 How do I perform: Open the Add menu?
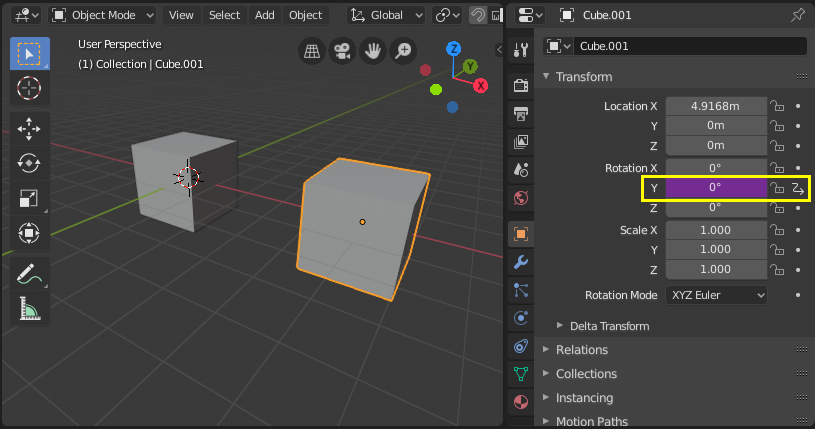[264, 15]
